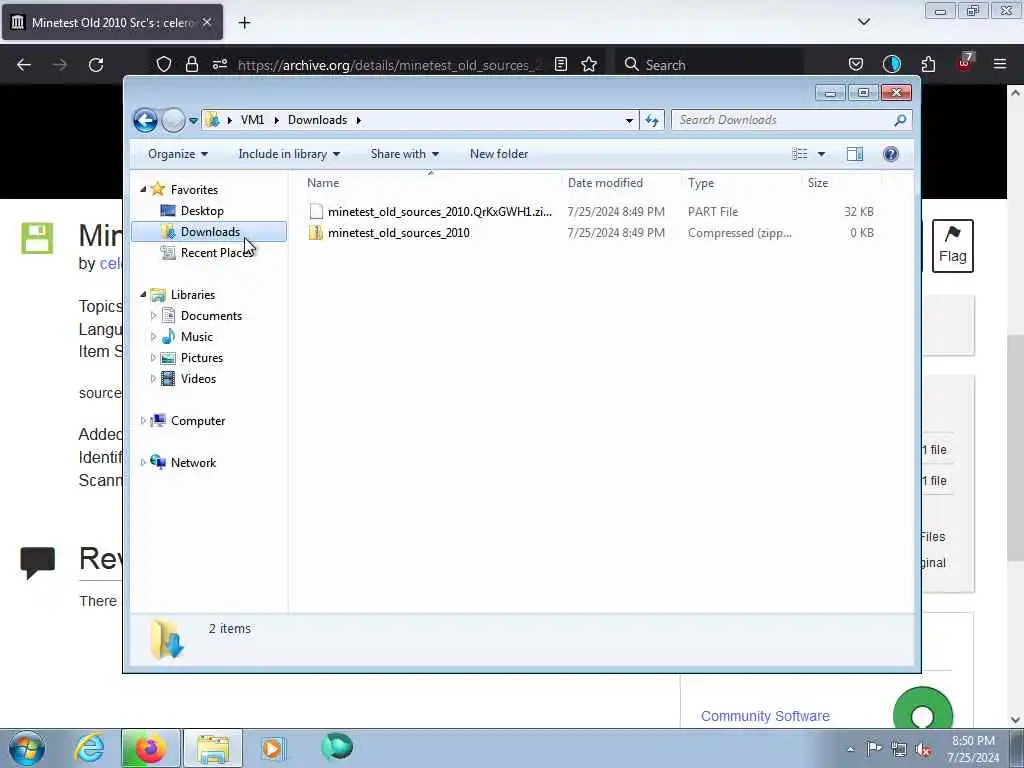Open Explorer help icon

[891, 154]
